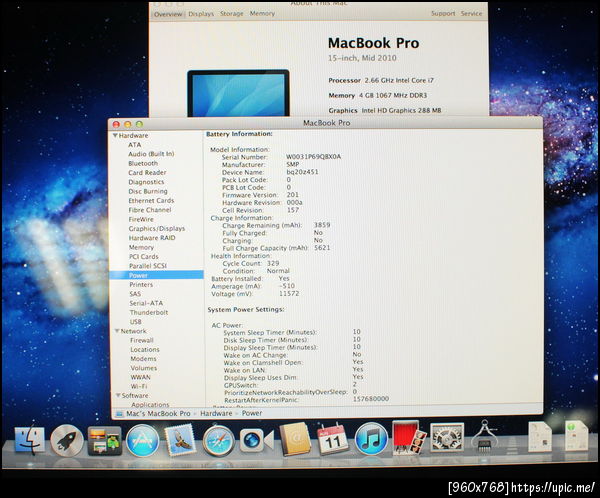Launch Launchpad rocket icon in Dock
This screenshot has width=600, height=498.
point(67,441)
